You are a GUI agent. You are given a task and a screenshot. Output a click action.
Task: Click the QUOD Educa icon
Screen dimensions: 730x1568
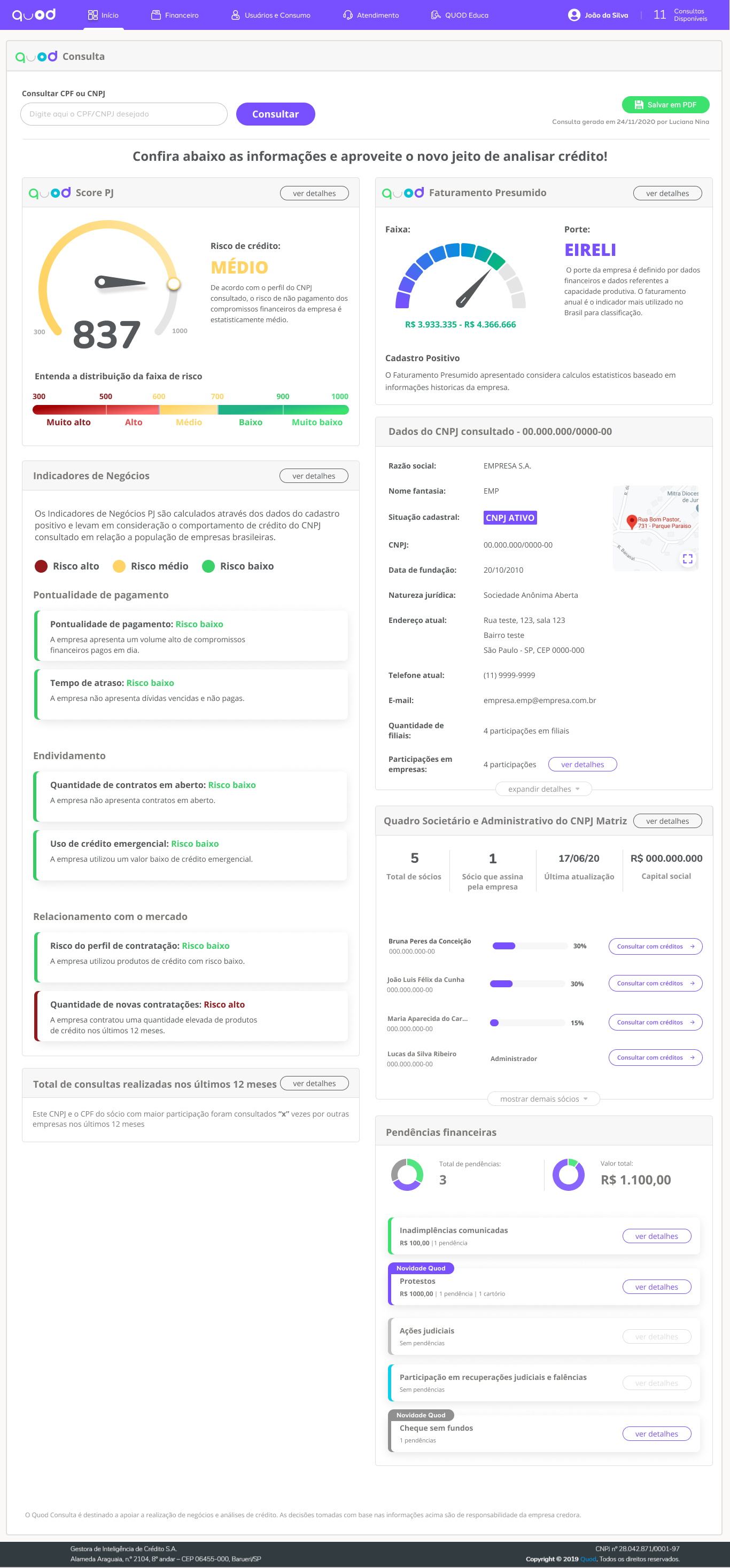pyautogui.click(x=436, y=14)
